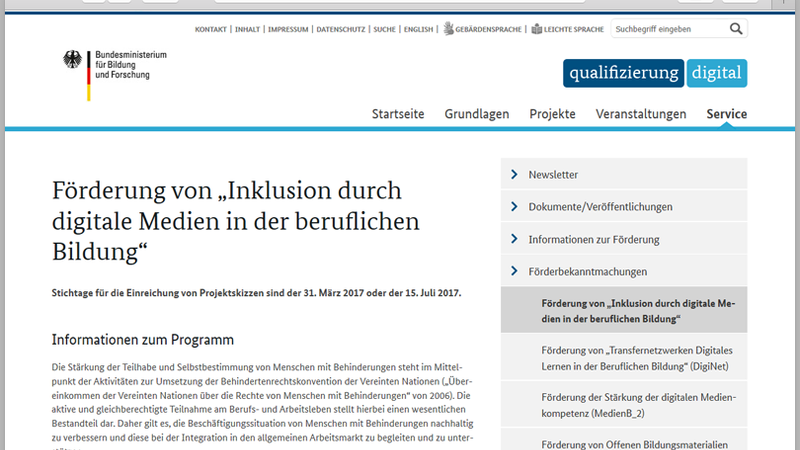Click the Leichte Sprache book icon
The width and height of the screenshot is (800, 450).
537,29
